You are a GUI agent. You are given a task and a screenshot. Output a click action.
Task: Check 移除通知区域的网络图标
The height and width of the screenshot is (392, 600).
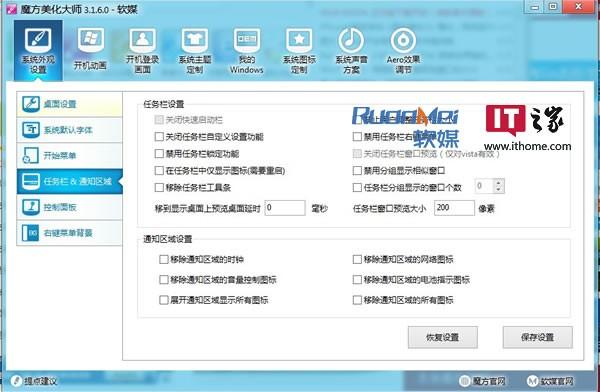coord(357,259)
